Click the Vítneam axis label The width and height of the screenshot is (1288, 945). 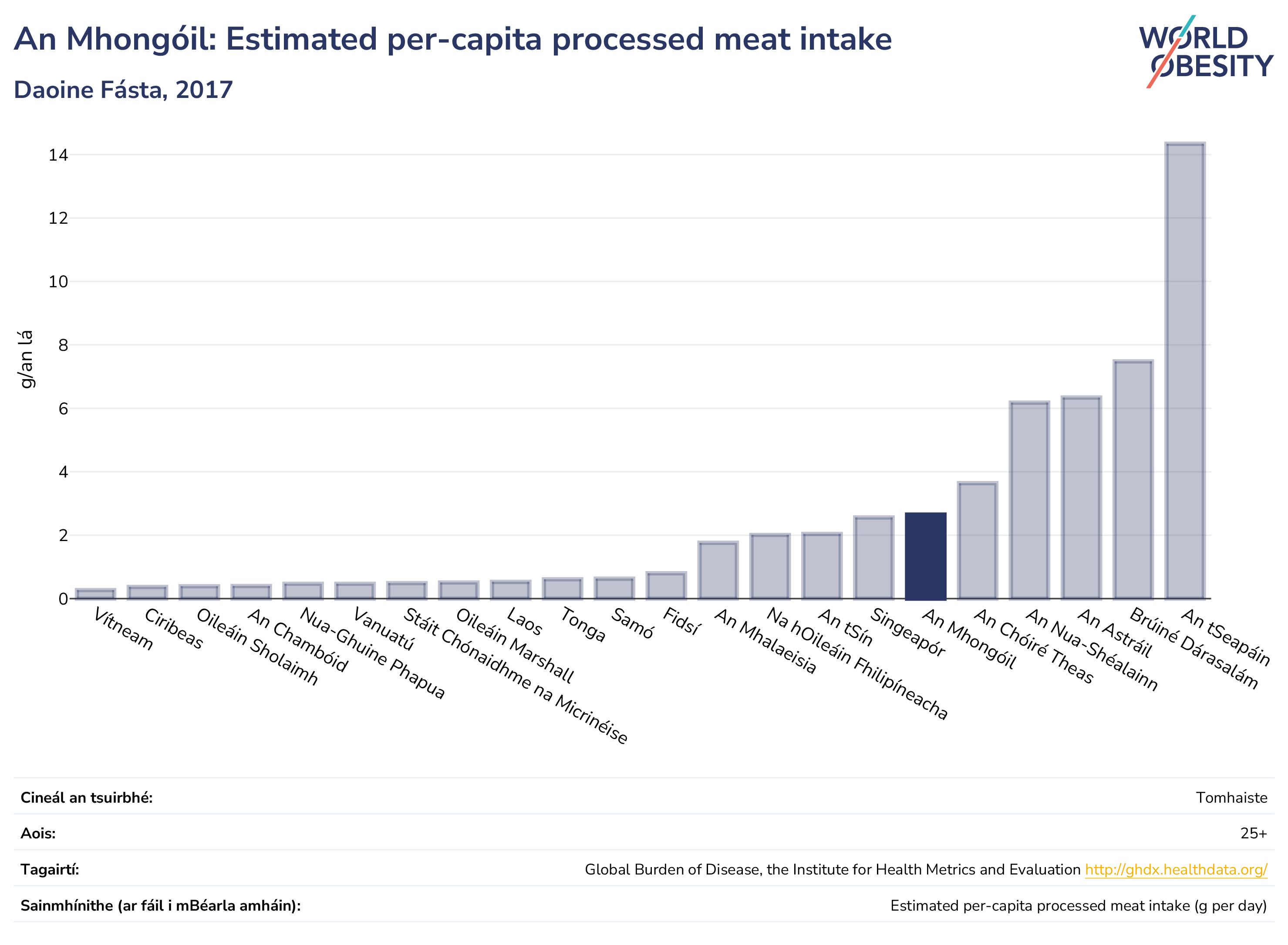[x=123, y=630]
